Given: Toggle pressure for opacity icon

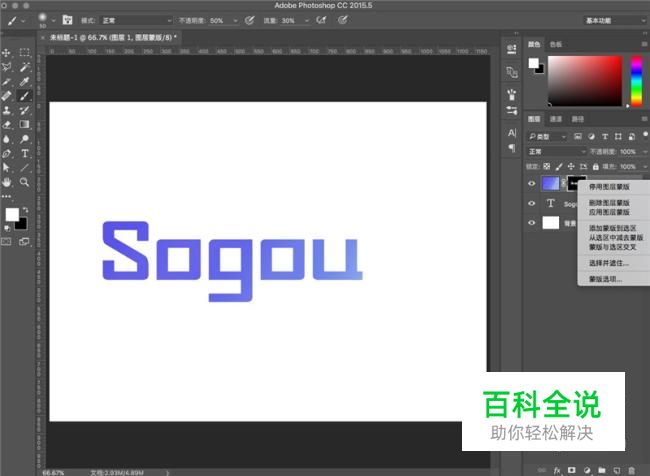Looking at the screenshot, I should 249,20.
